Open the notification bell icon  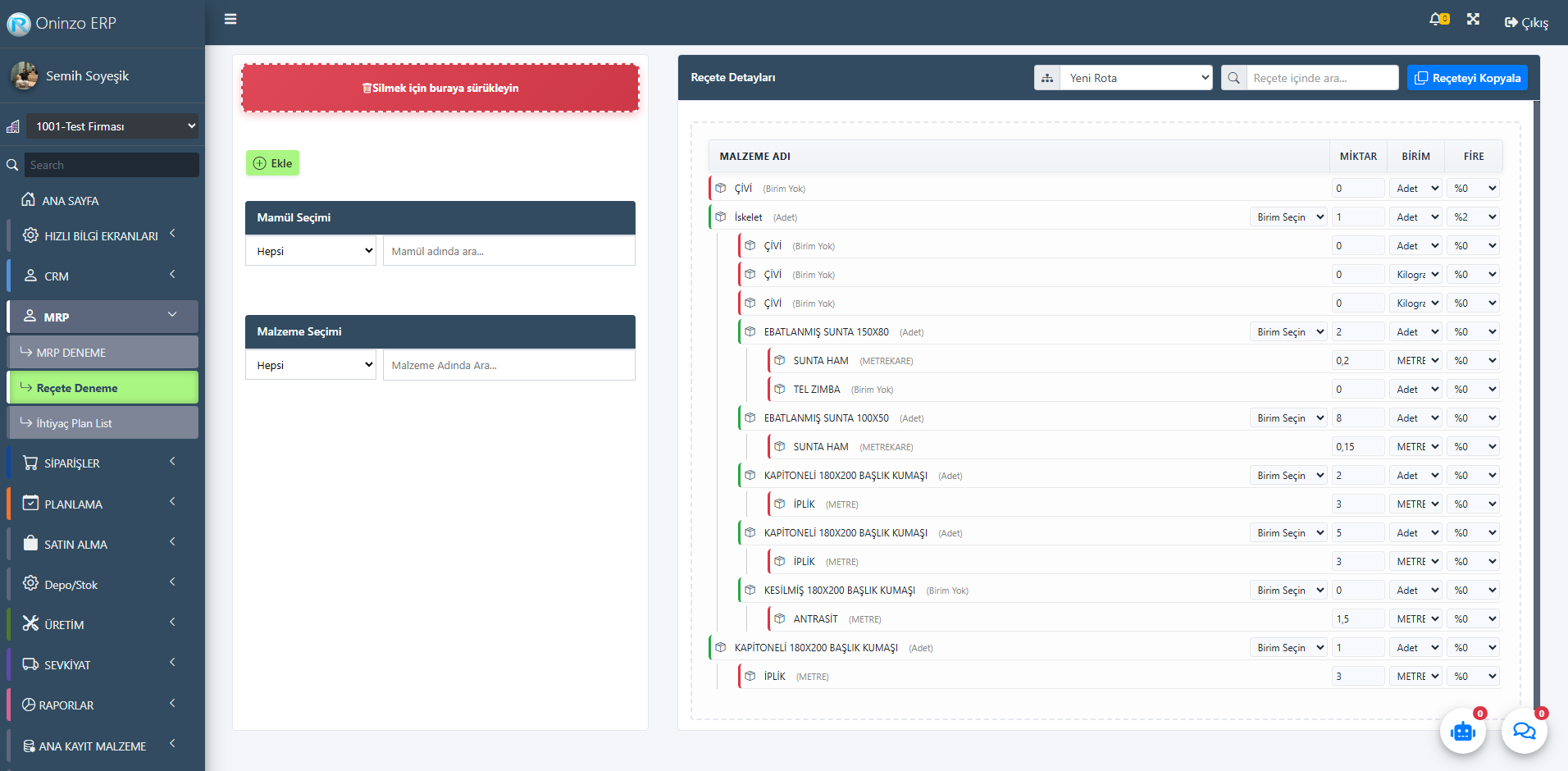[x=1437, y=19]
